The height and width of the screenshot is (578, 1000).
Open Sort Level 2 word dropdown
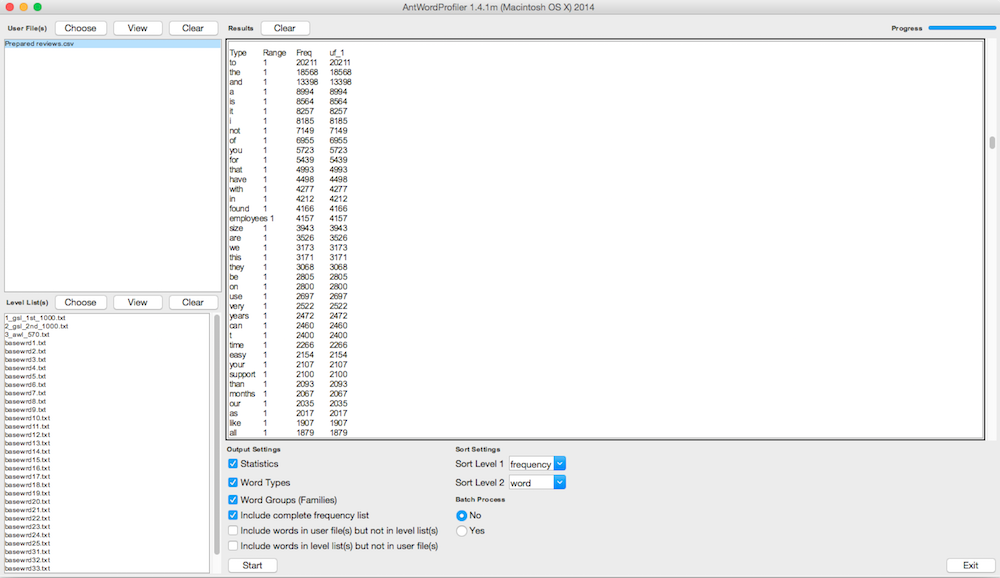coord(538,482)
